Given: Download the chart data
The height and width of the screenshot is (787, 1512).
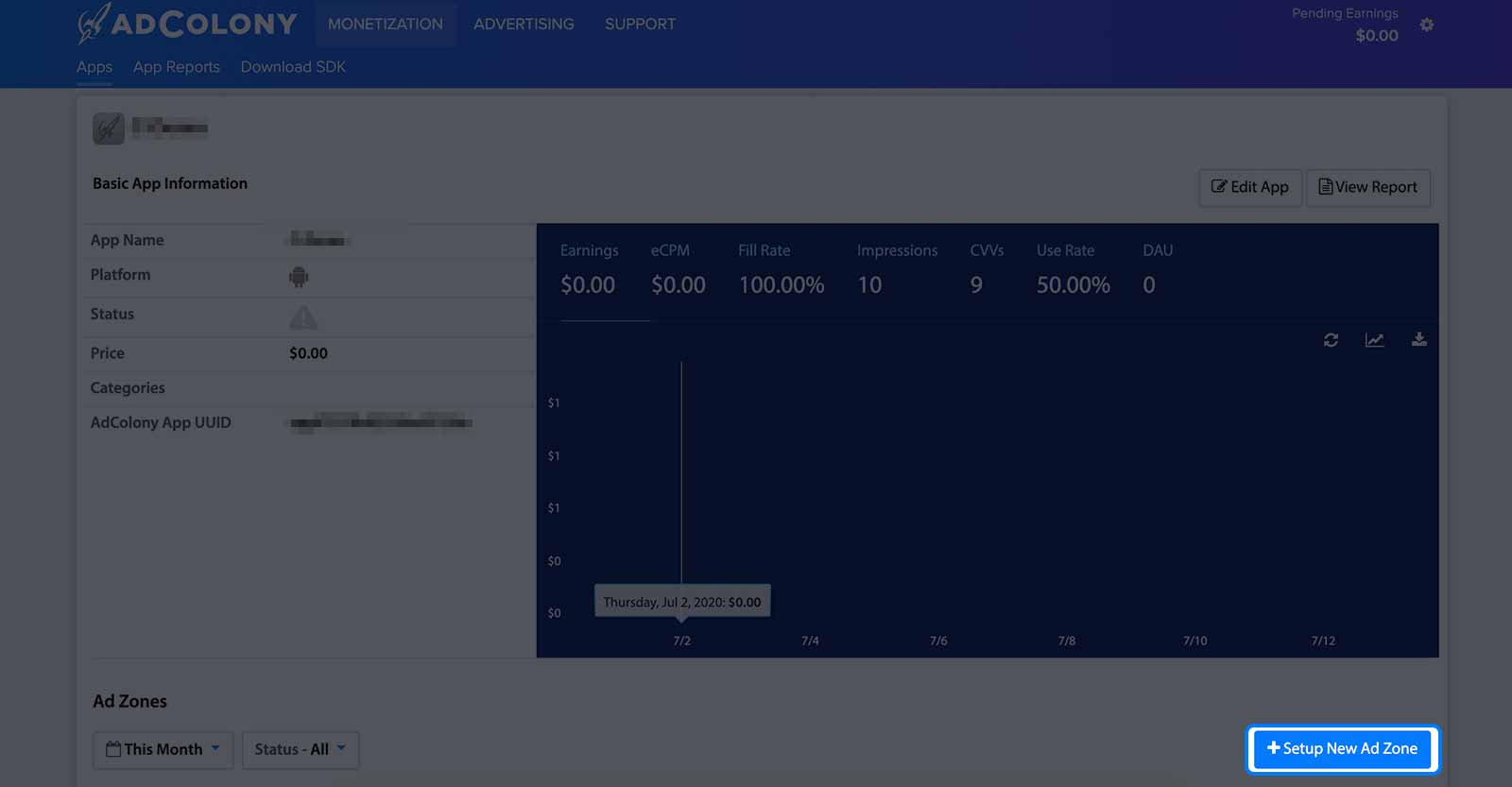Looking at the screenshot, I should click(1418, 339).
